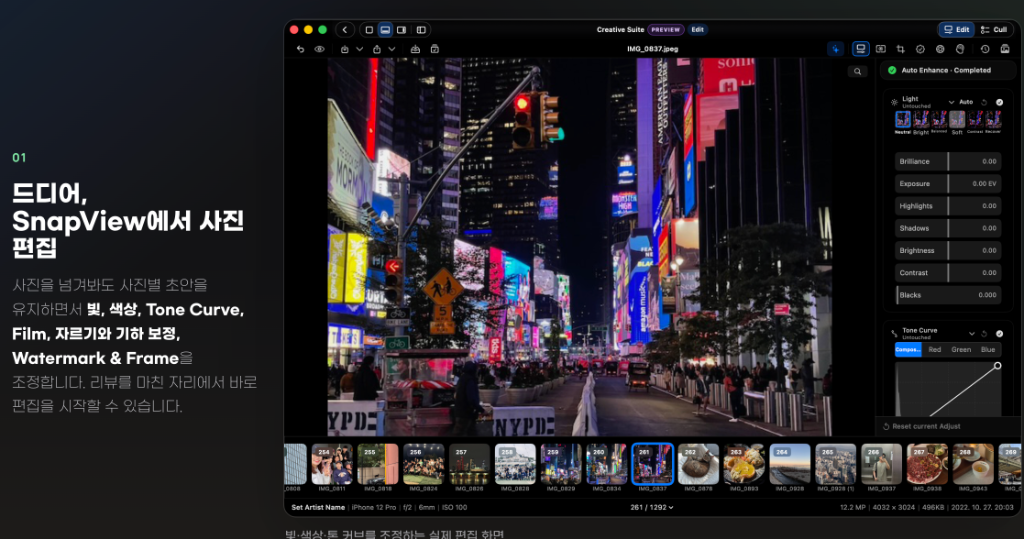Image resolution: width=1024 pixels, height=539 pixels.
Task: Select the Neutral light preset thumbnail
Action: click(x=903, y=122)
